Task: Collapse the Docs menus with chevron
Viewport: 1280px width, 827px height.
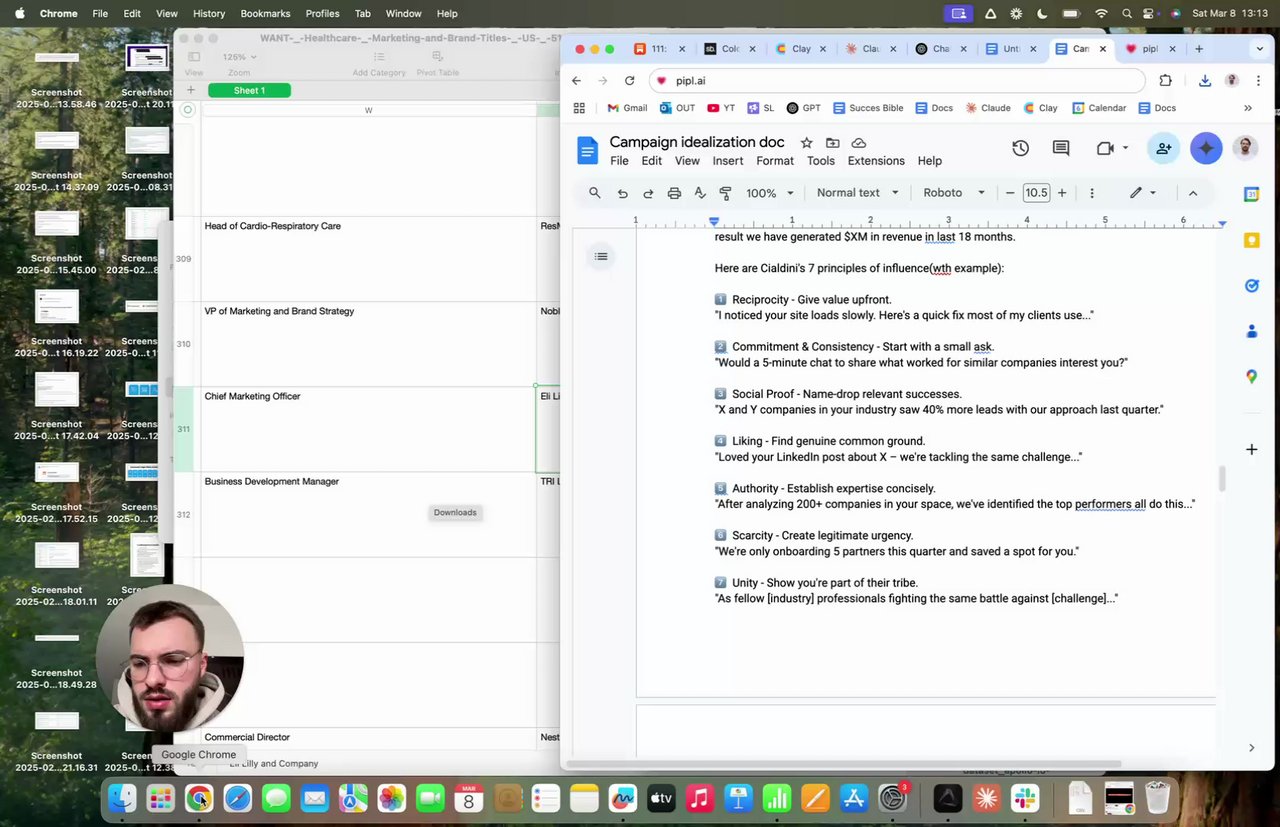Action: [x=1192, y=193]
